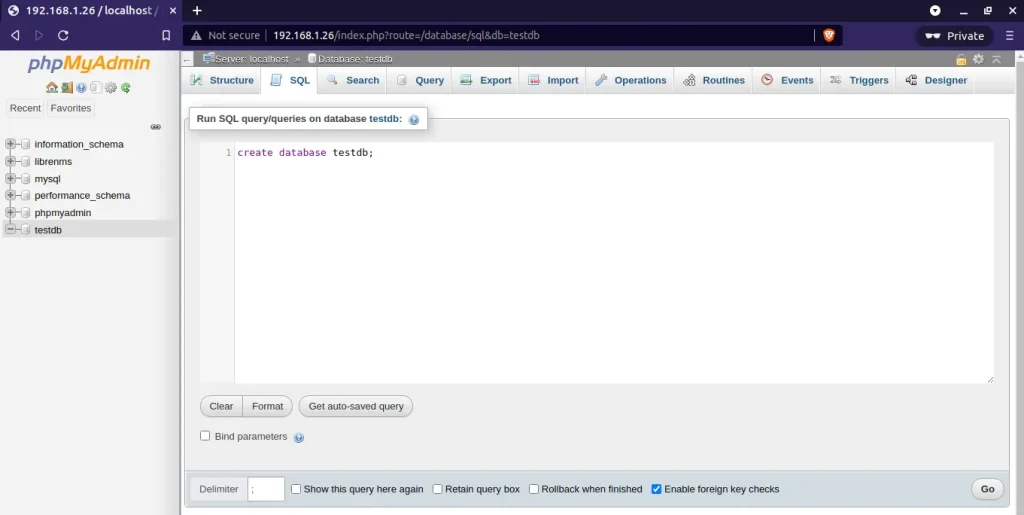The height and width of the screenshot is (515, 1024).
Task: Click the Favorites button in sidebar
Action: (71, 108)
